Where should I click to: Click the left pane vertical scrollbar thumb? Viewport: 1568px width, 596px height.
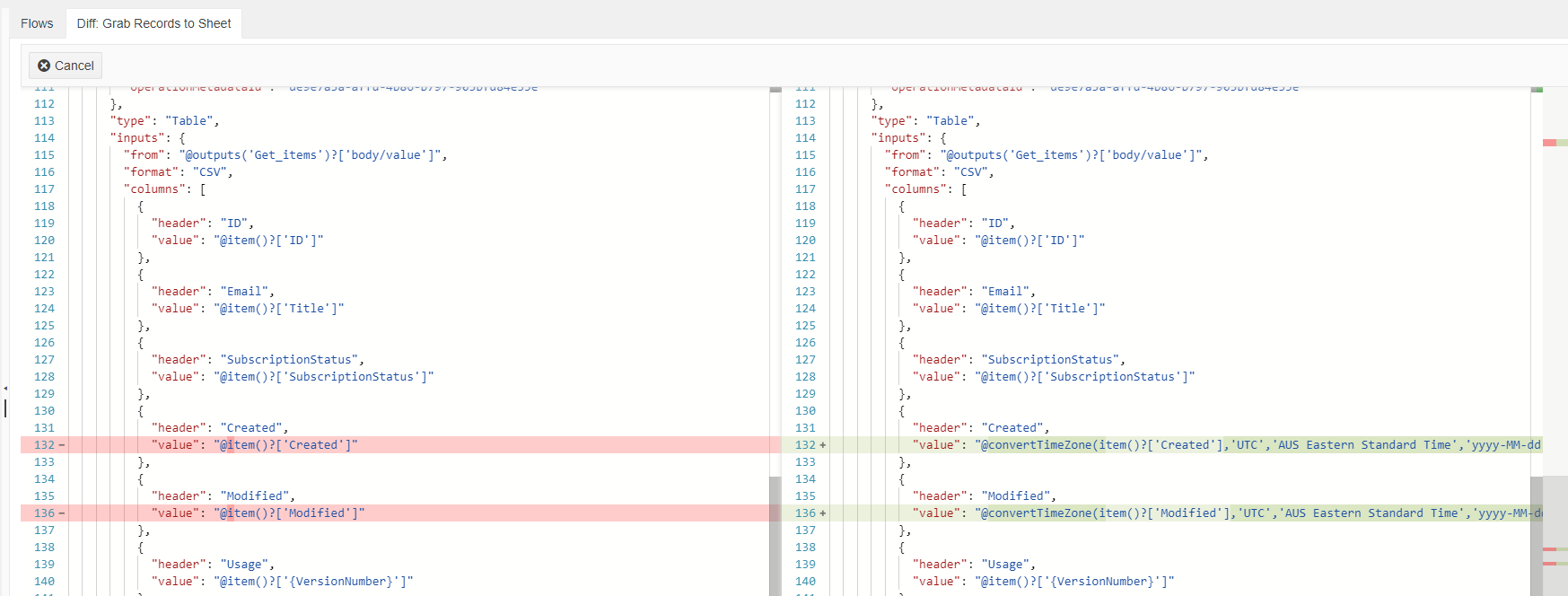click(775, 535)
